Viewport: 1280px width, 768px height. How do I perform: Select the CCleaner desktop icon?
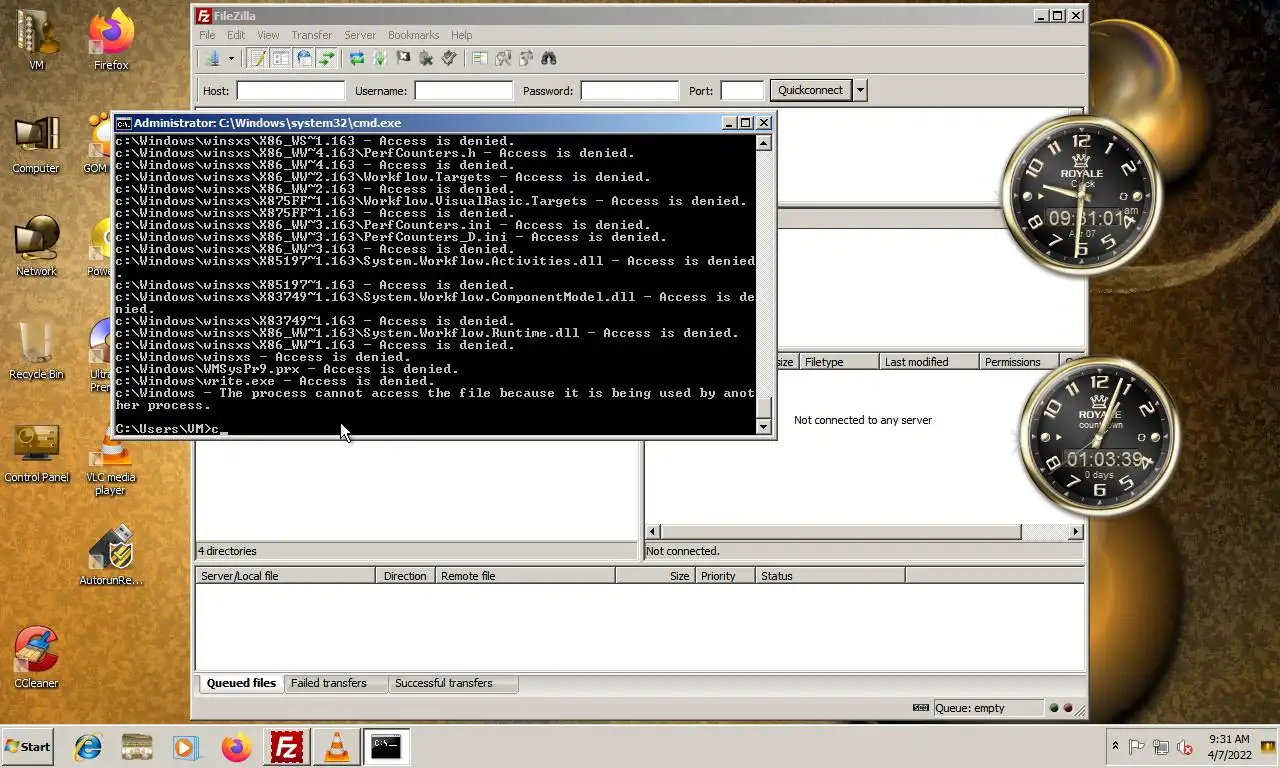point(36,658)
